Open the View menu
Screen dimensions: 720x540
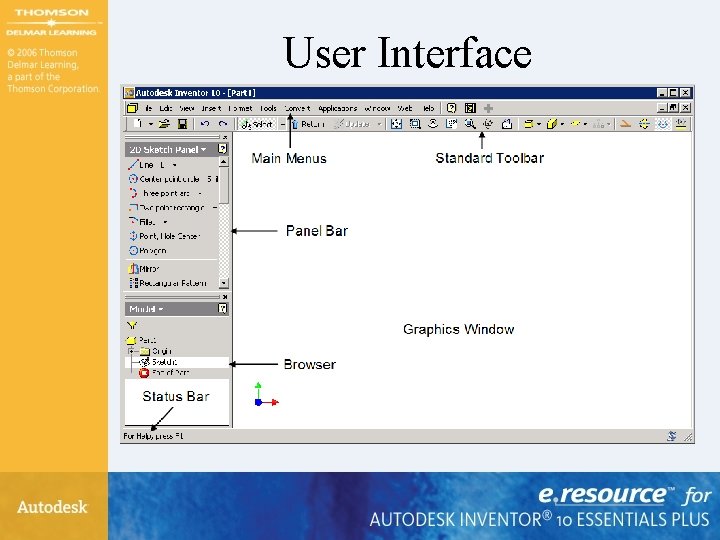(x=187, y=108)
